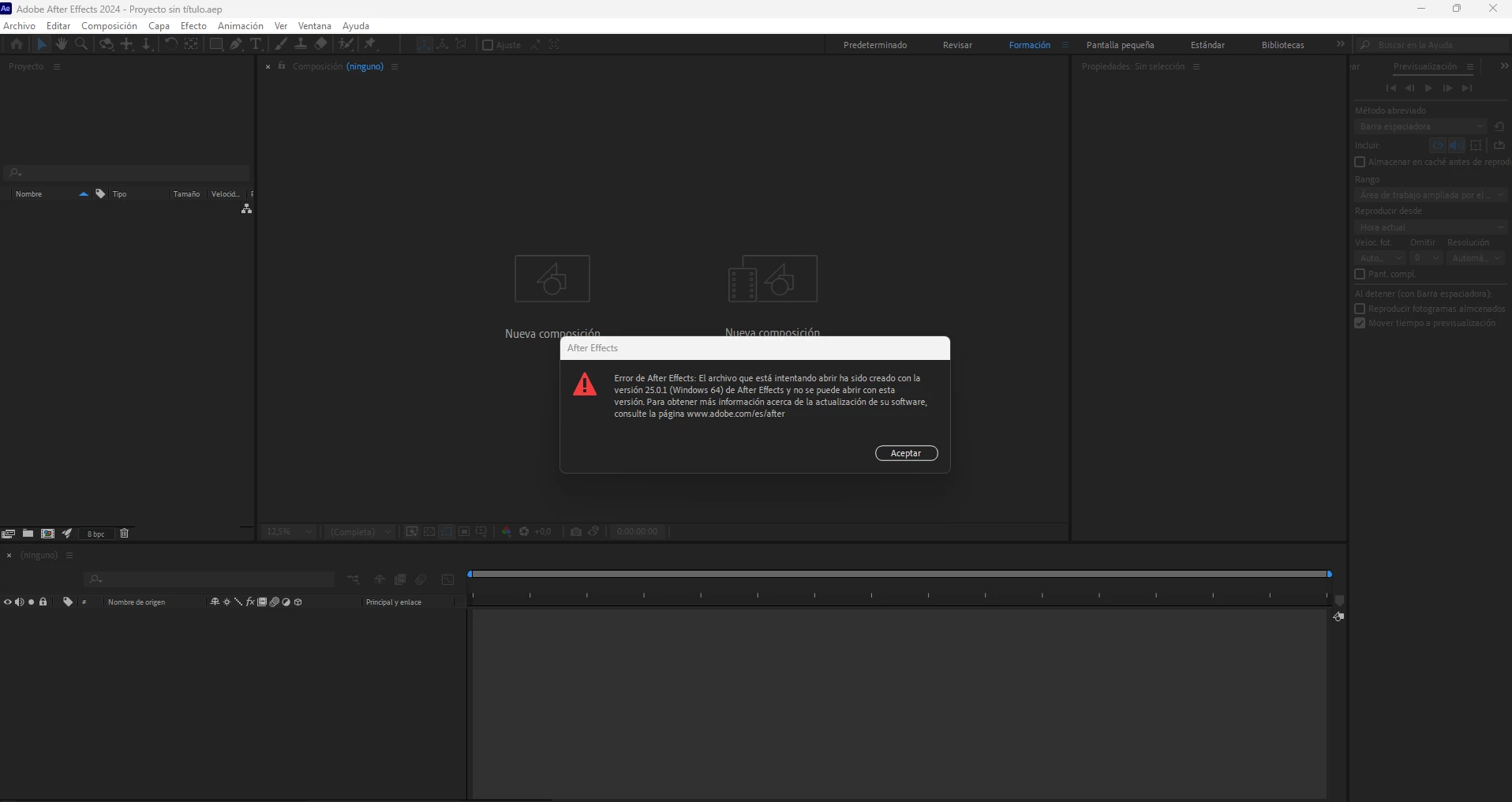Enable the Pant. compl. checkbox
Screen dimensions: 1512x802
point(1360,274)
